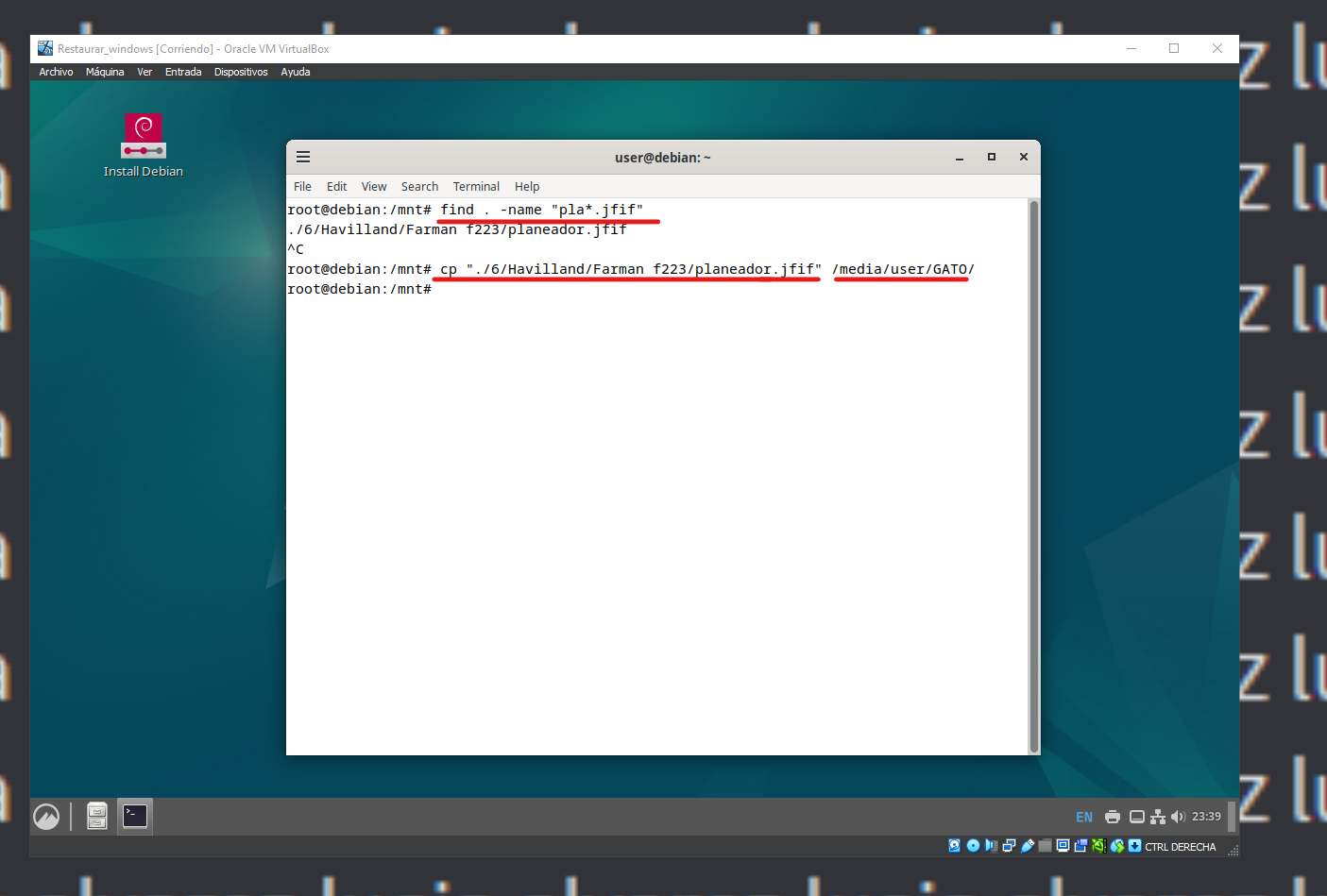The width and height of the screenshot is (1327, 896).
Task: Click the clock showing 23:39
Action: point(1206,817)
